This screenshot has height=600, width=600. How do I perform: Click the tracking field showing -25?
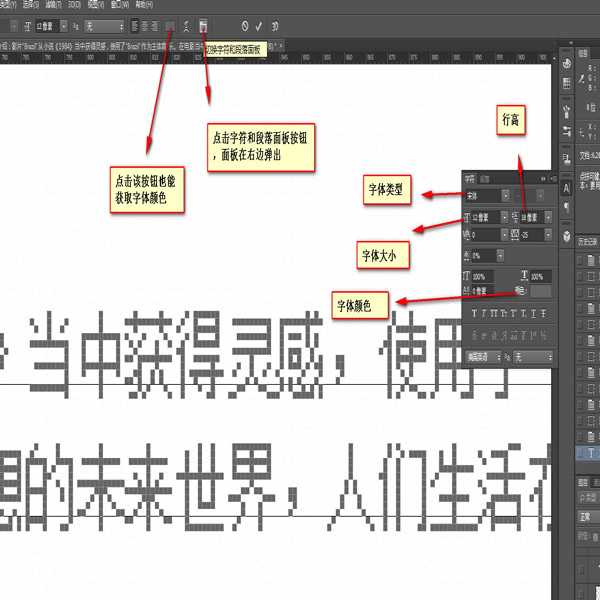[532, 234]
